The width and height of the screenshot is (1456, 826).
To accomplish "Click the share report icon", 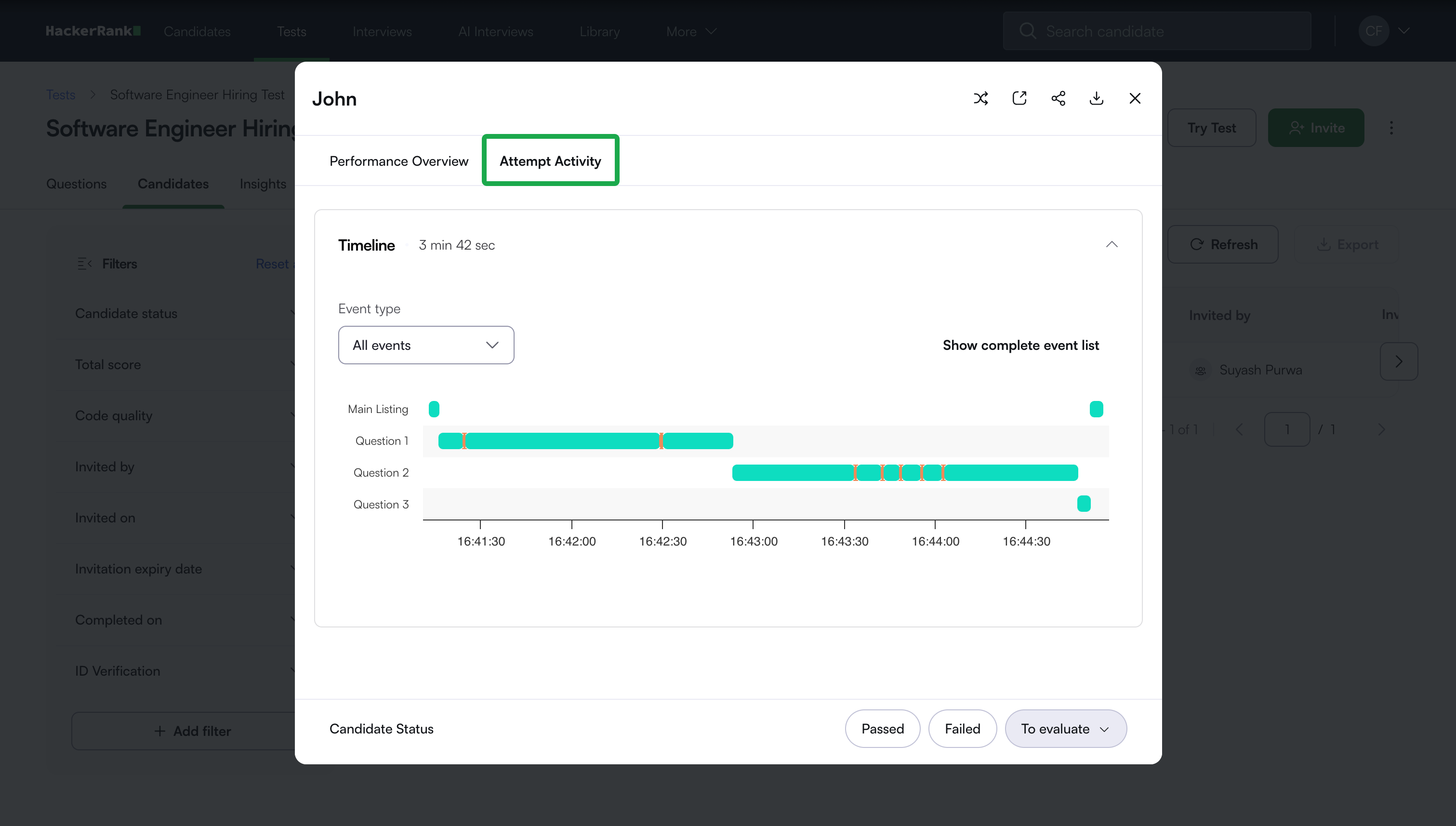I will click(x=1058, y=98).
